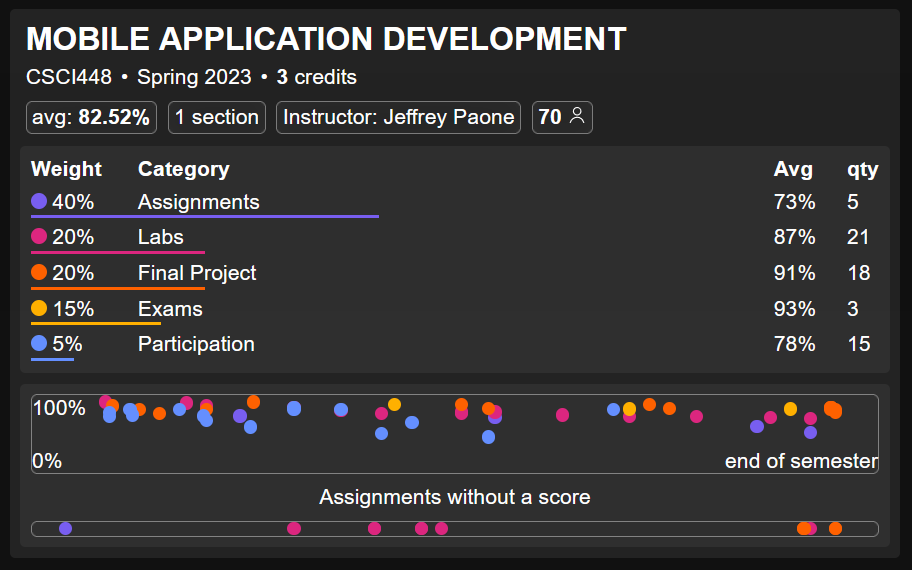Open the Instructor: Jeffrey Paone badge
The height and width of the screenshot is (570, 912).
398,117
